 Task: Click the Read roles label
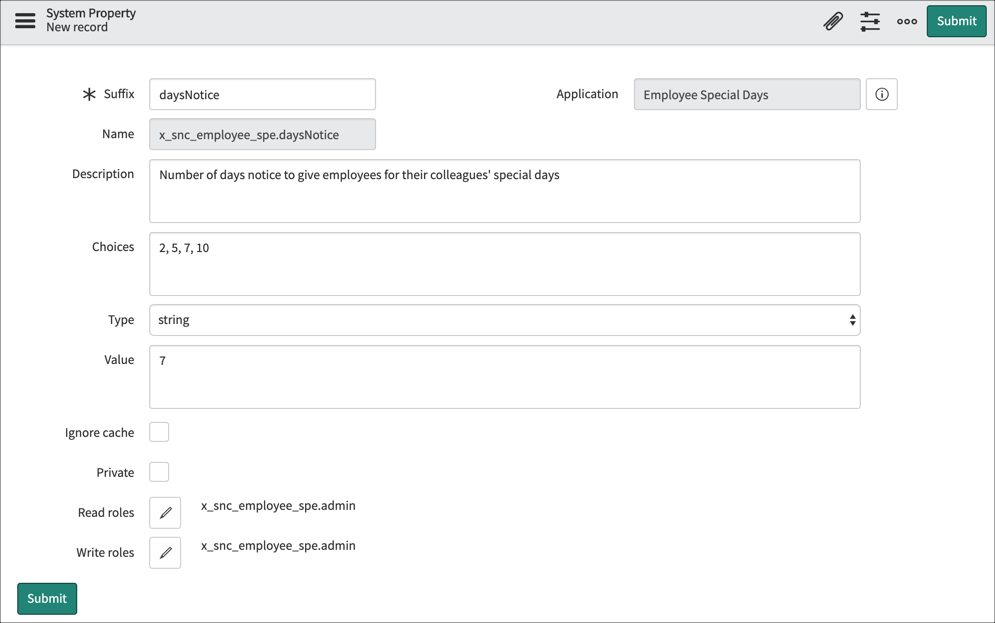click(106, 513)
